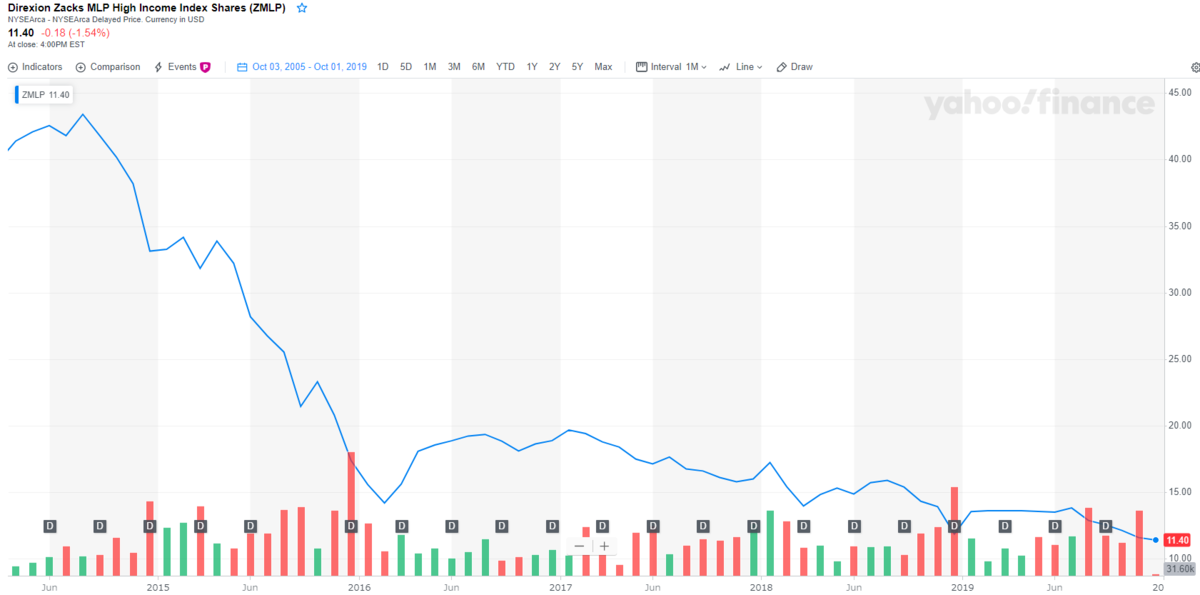Choose the YTD range

[x=505, y=67]
